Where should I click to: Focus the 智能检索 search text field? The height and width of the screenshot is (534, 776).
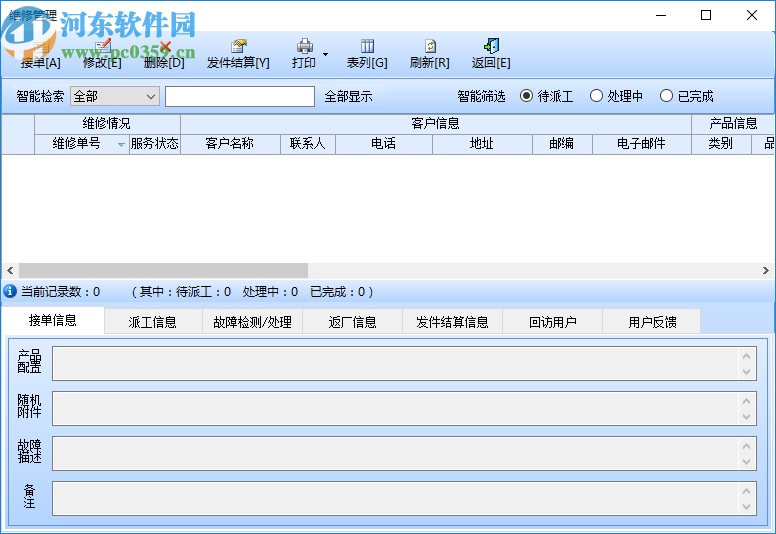coord(240,96)
